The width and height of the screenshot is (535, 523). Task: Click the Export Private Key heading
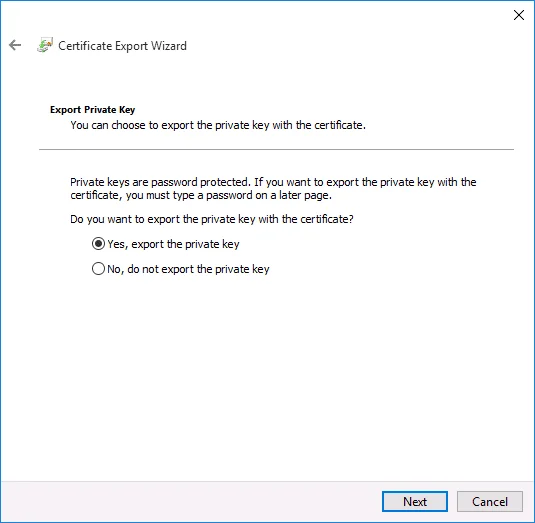pyautogui.click(x=92, y=110)
